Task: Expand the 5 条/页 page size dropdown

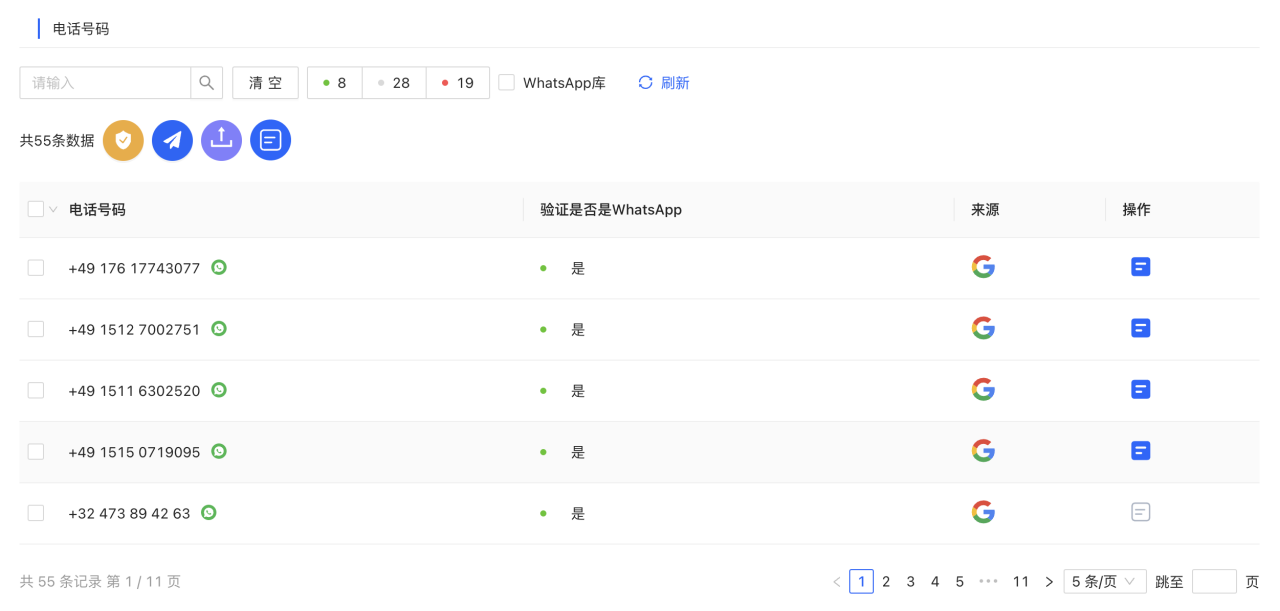Action: point(1104,581)
